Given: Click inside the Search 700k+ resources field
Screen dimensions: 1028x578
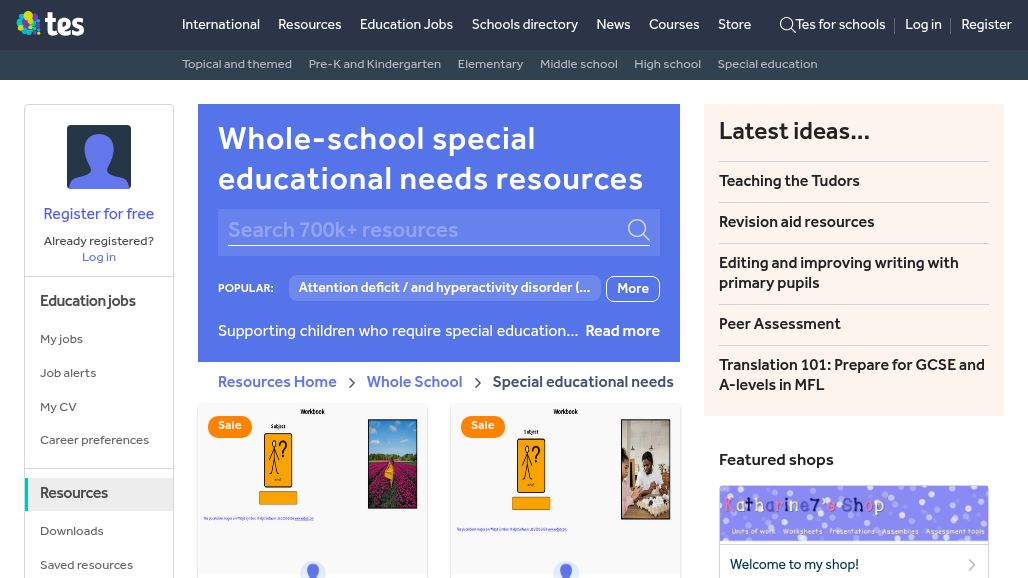Looking at the screenshot, I should pos(420,230).
